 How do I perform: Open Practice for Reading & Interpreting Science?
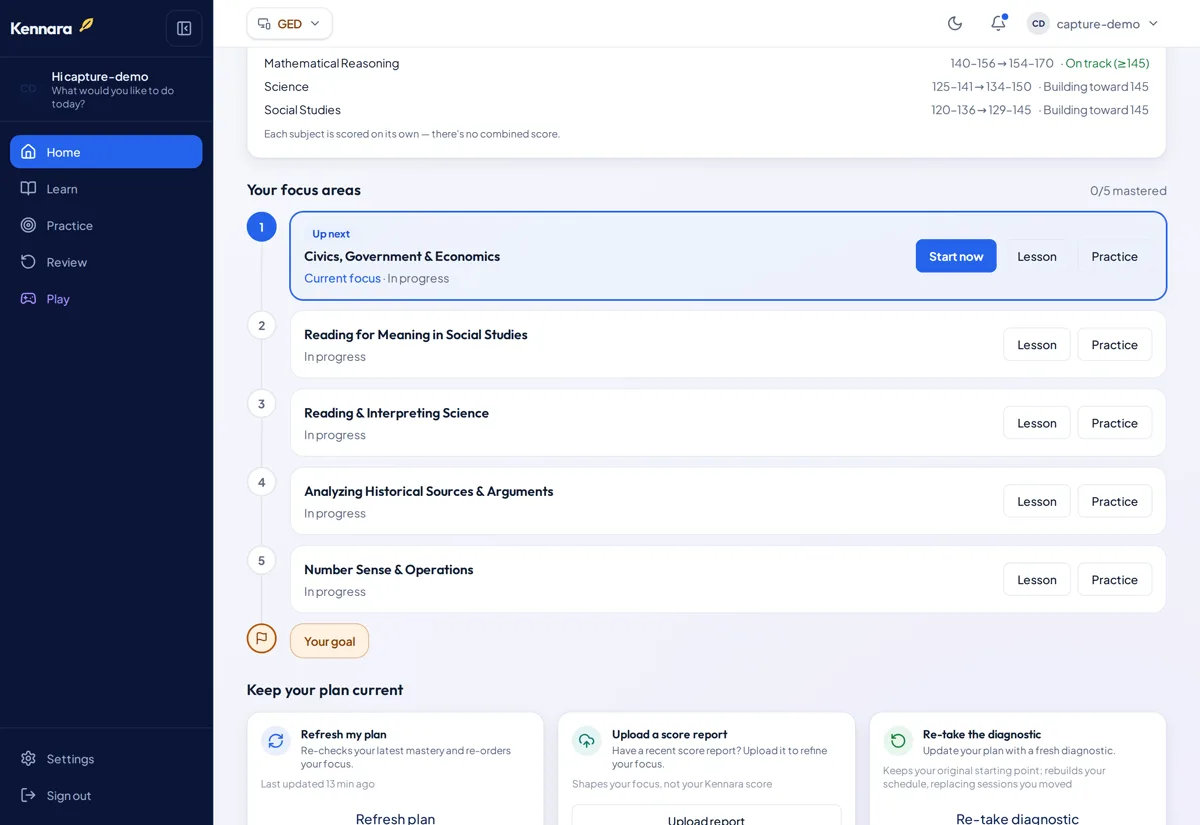[1115, 423]
